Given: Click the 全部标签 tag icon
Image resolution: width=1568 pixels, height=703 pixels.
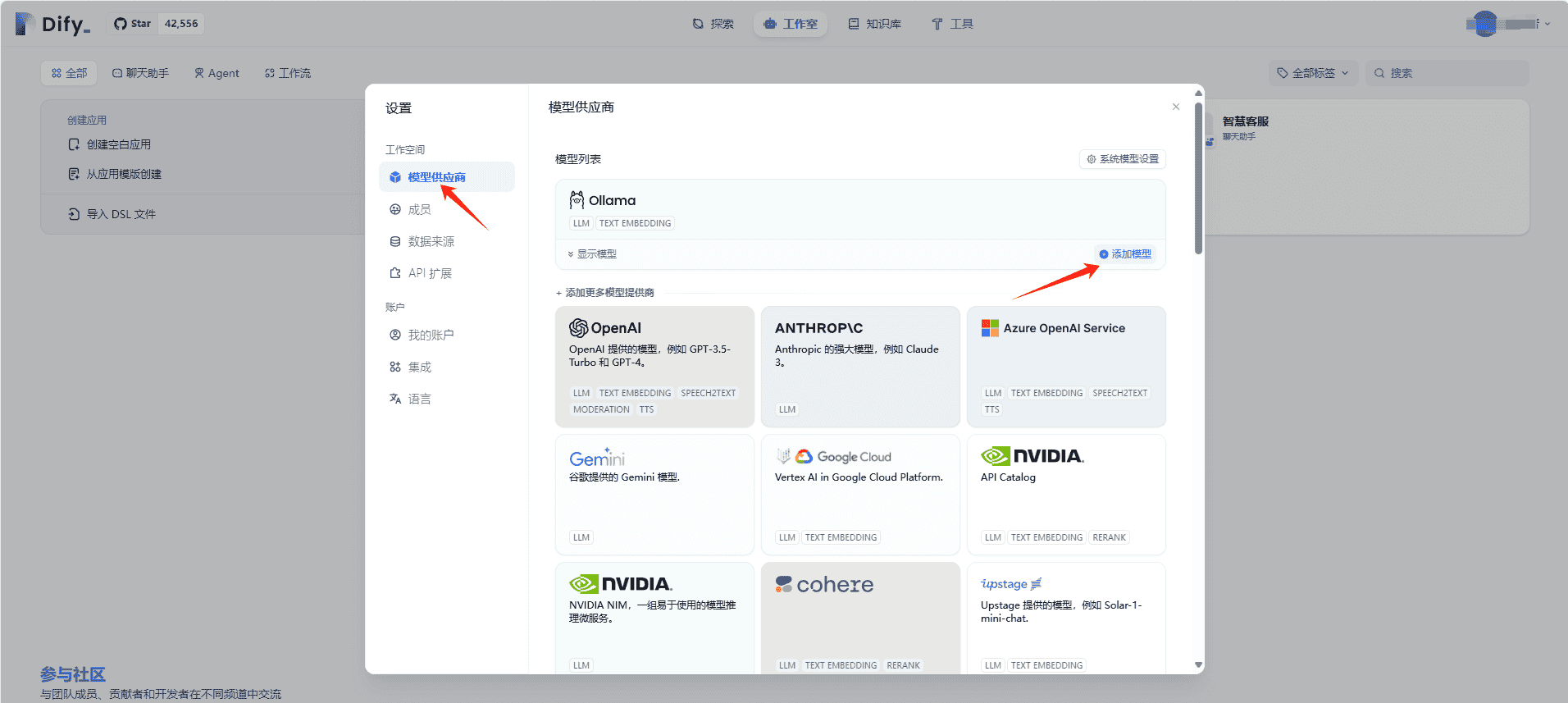Looking at the screenshot, I should (1283, 73).
